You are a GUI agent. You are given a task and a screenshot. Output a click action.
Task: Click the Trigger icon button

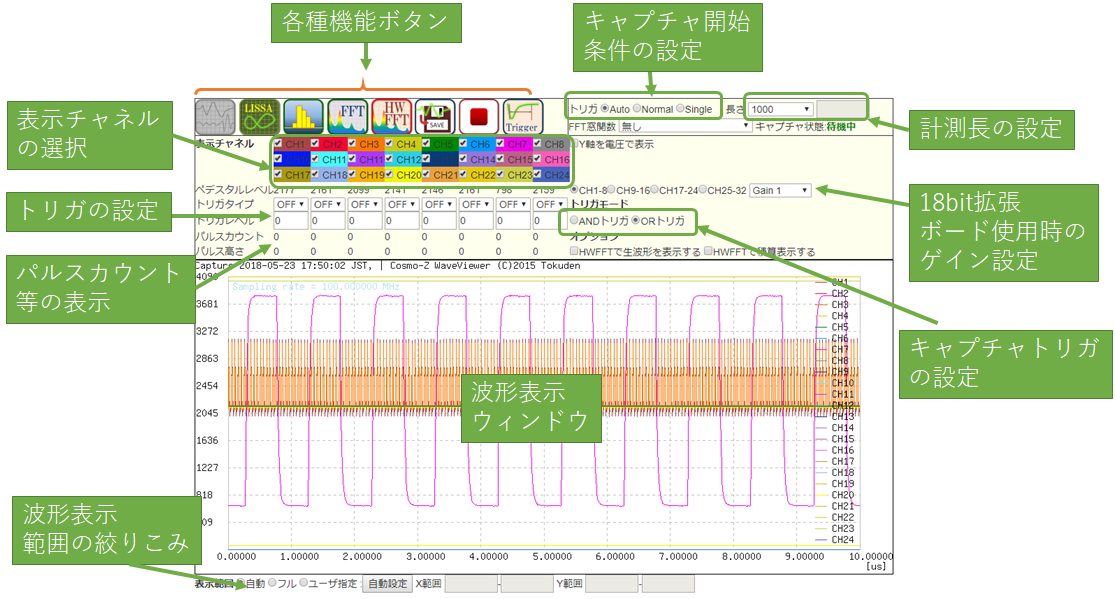pos(522,117)
